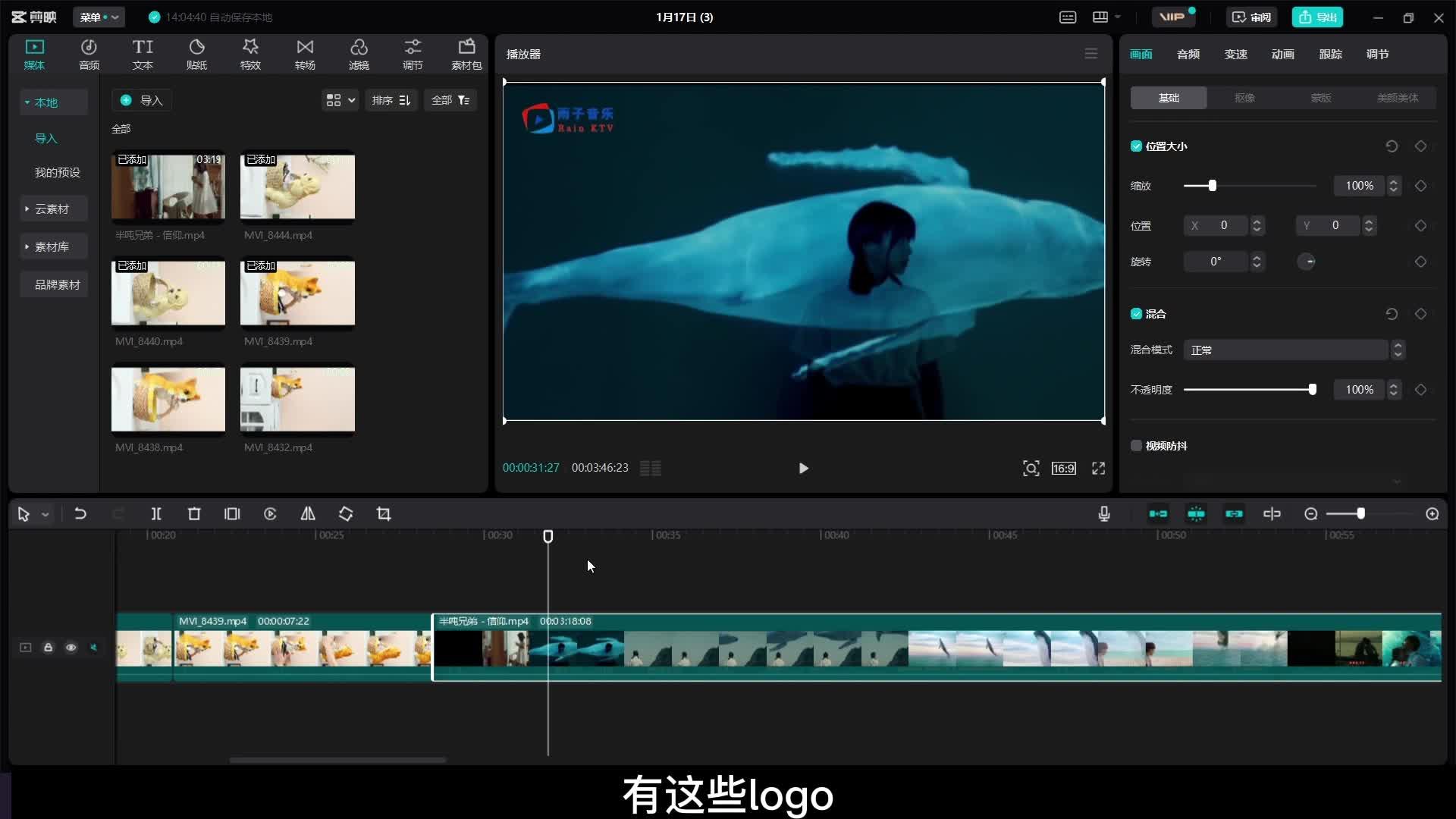Click the 16:9 aspect ratio button
This screenshot has height=819, width=1456.
[1063, 469]
